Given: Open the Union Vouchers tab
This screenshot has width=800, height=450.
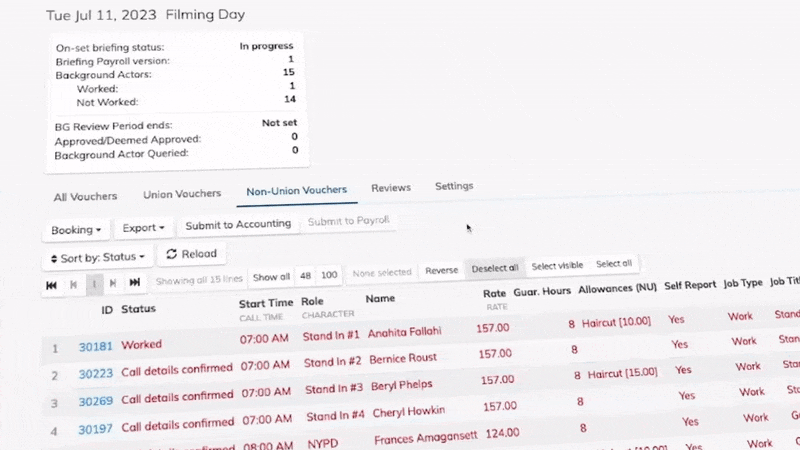Looking at the screenshot, I should click(x=181, y=193).
